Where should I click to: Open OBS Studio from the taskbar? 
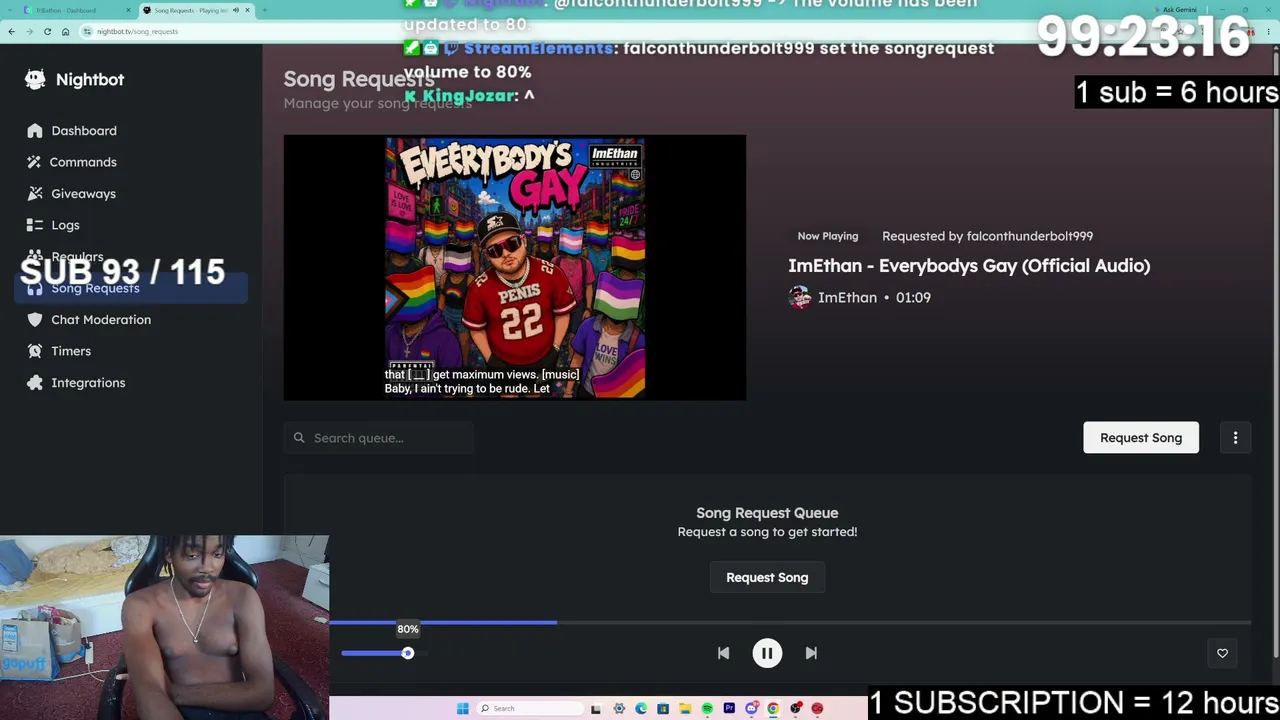point(795,709)
